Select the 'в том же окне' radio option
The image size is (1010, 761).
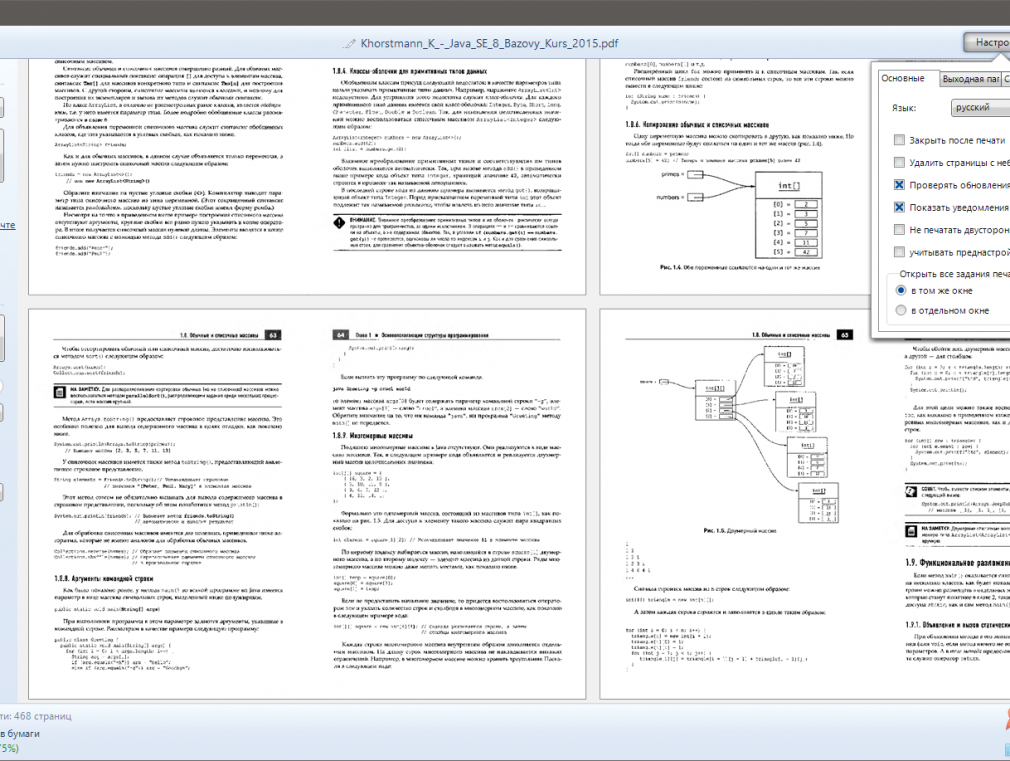tap(901, 291)
